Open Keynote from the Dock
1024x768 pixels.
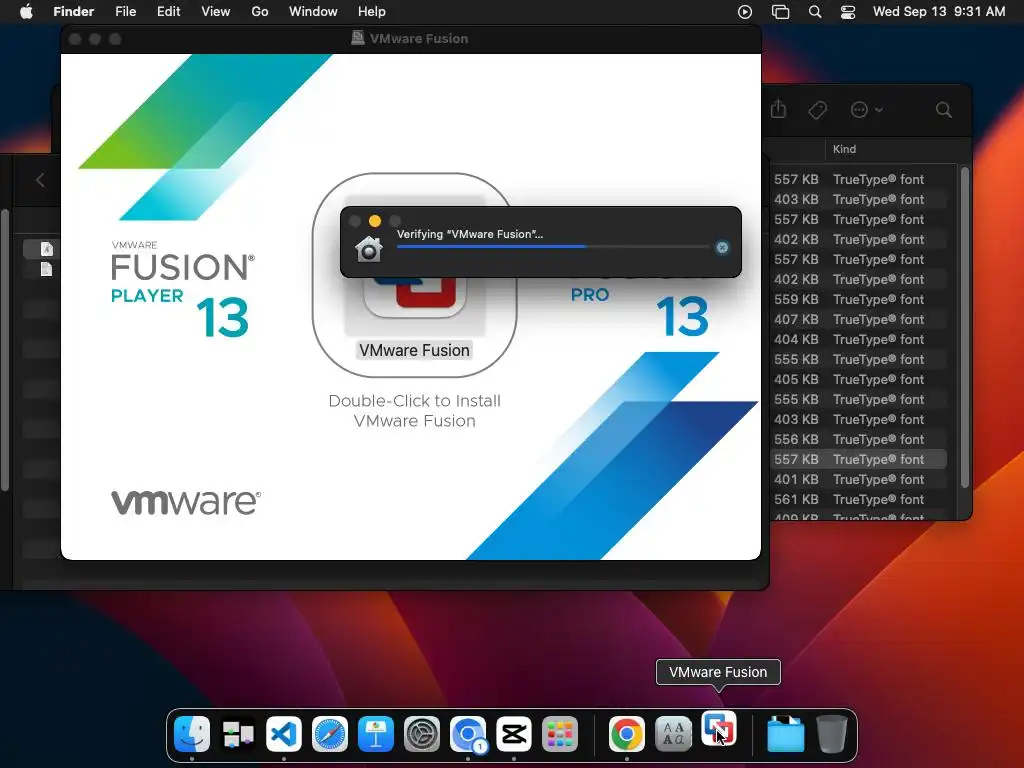(x=376, y=734)
